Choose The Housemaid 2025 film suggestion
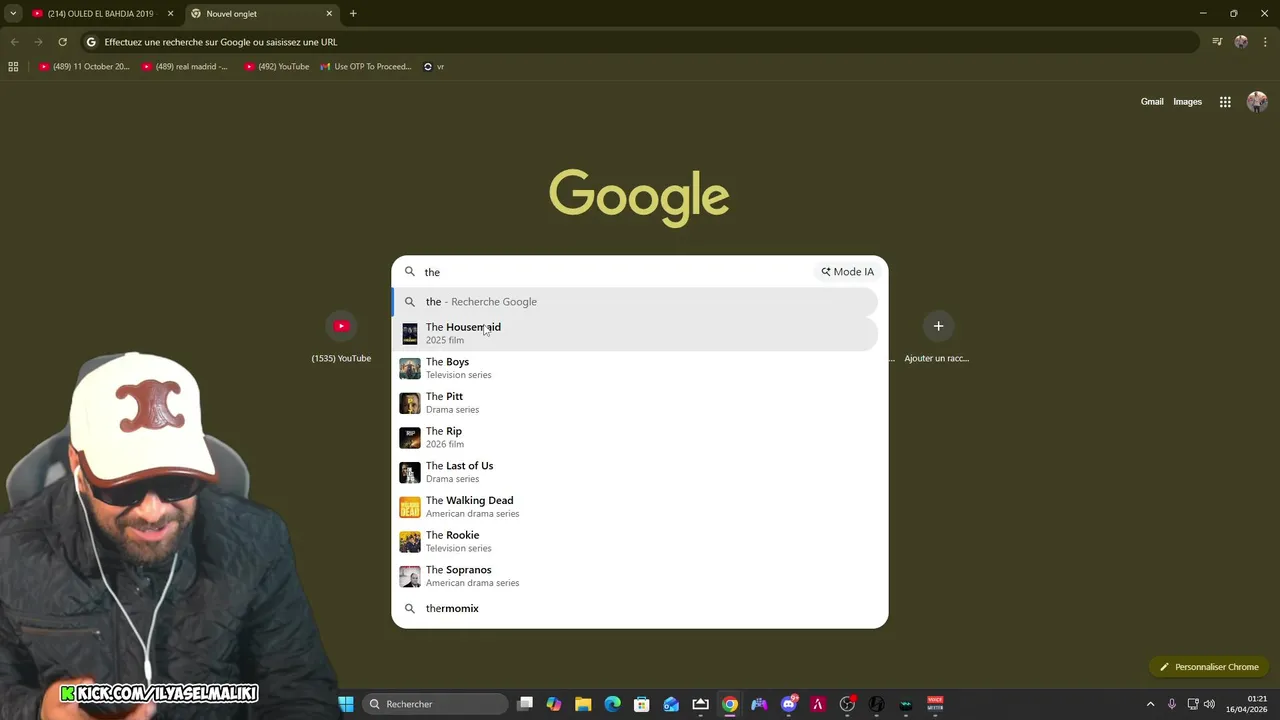The image size is (1280, 720). click(x=635, y=333)
